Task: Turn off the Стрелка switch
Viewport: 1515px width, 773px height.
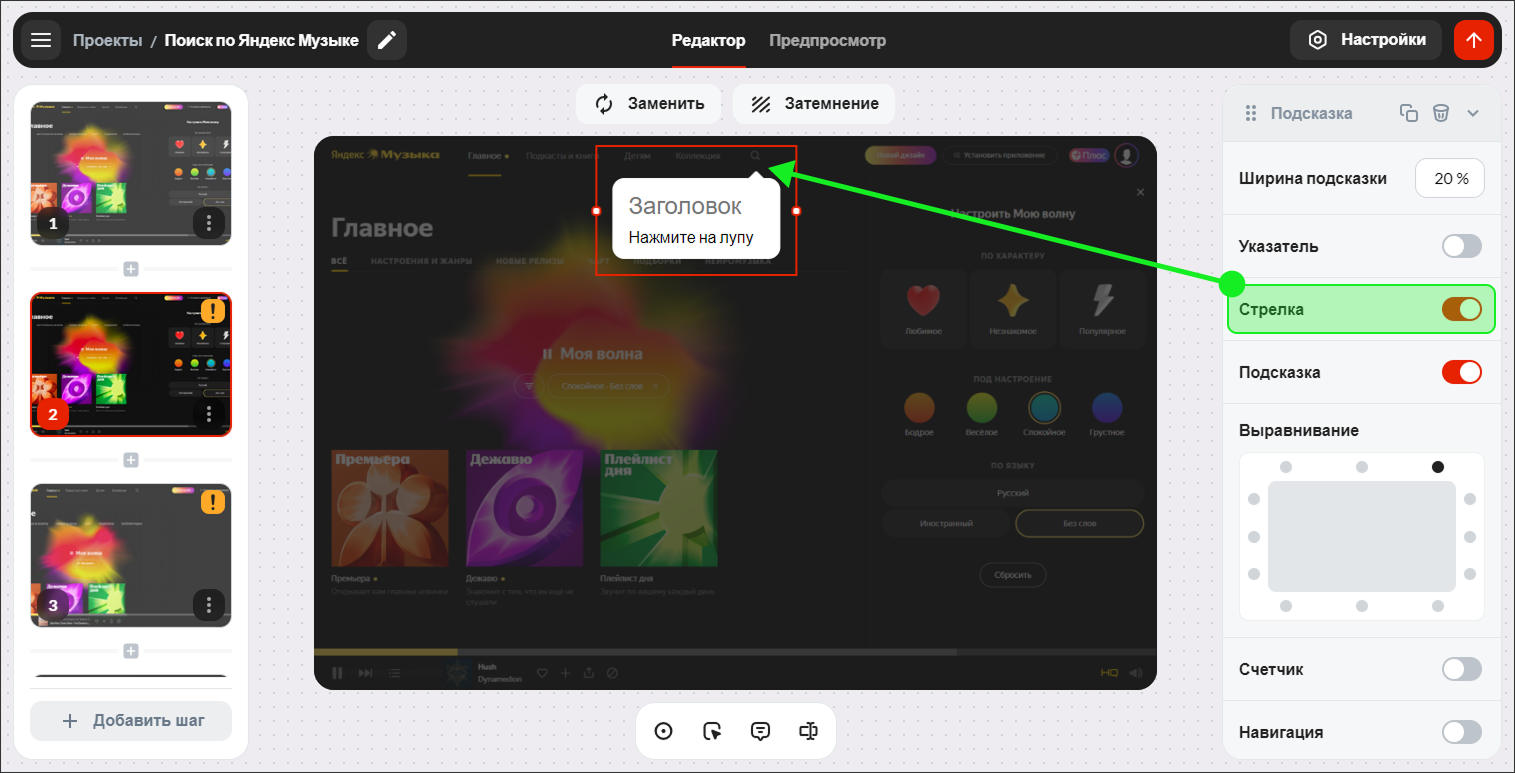Action: pos(1461,309)
